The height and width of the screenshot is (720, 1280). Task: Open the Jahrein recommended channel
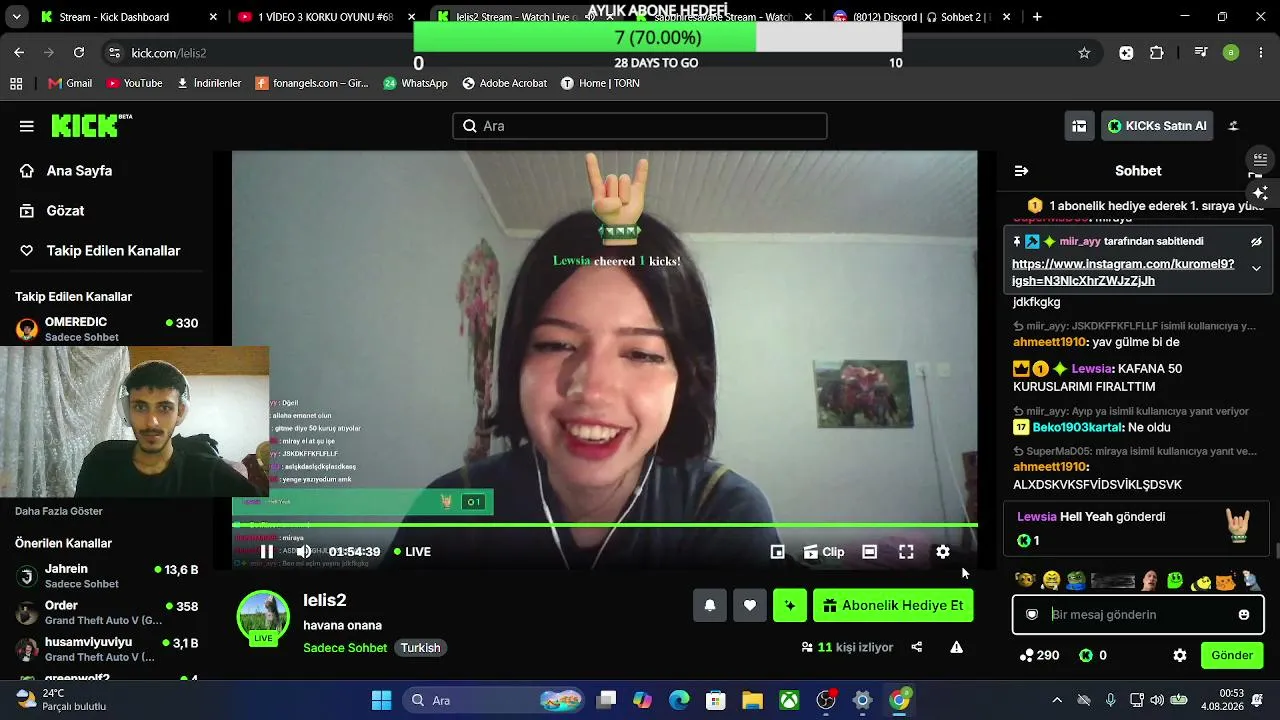tap(106, 576)
